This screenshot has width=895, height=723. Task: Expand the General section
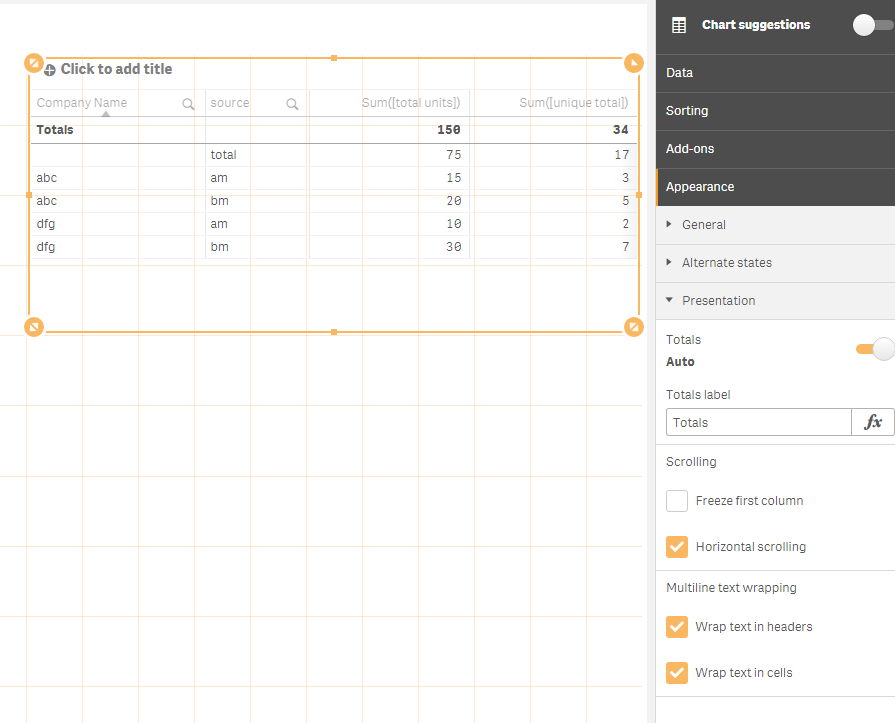click(x=704, y=225)
